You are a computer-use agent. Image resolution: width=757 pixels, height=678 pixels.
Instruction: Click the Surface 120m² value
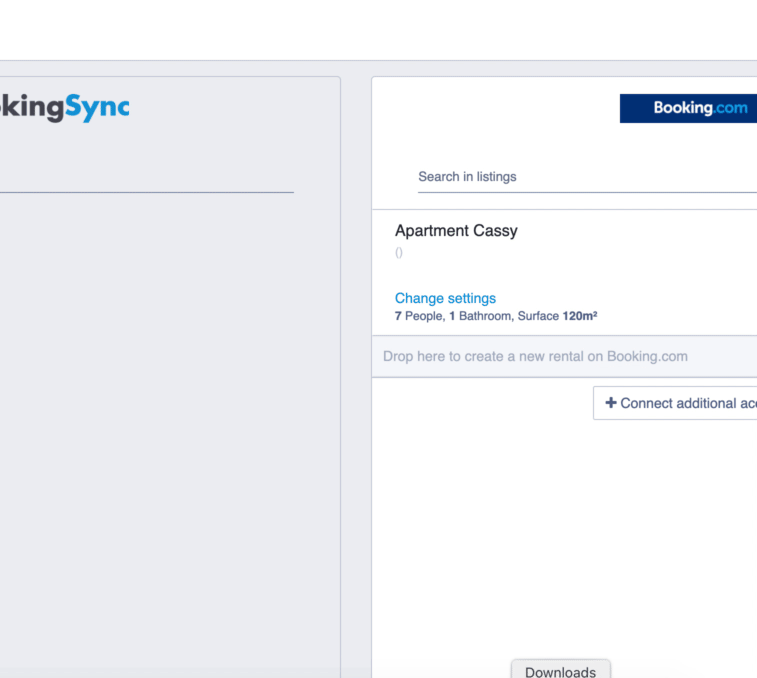coord(557,316)
